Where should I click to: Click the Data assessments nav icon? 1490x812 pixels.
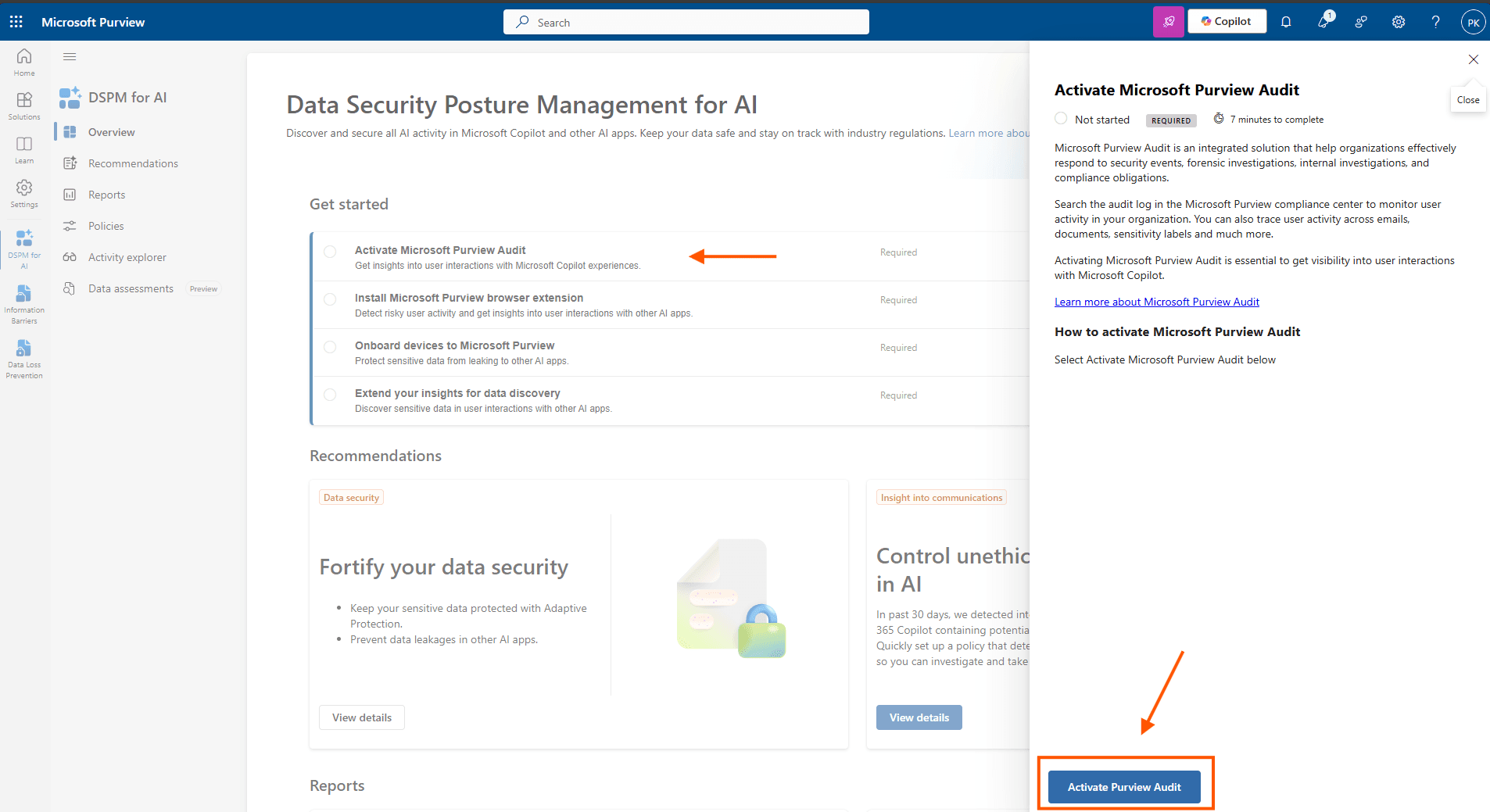(70, 288)
